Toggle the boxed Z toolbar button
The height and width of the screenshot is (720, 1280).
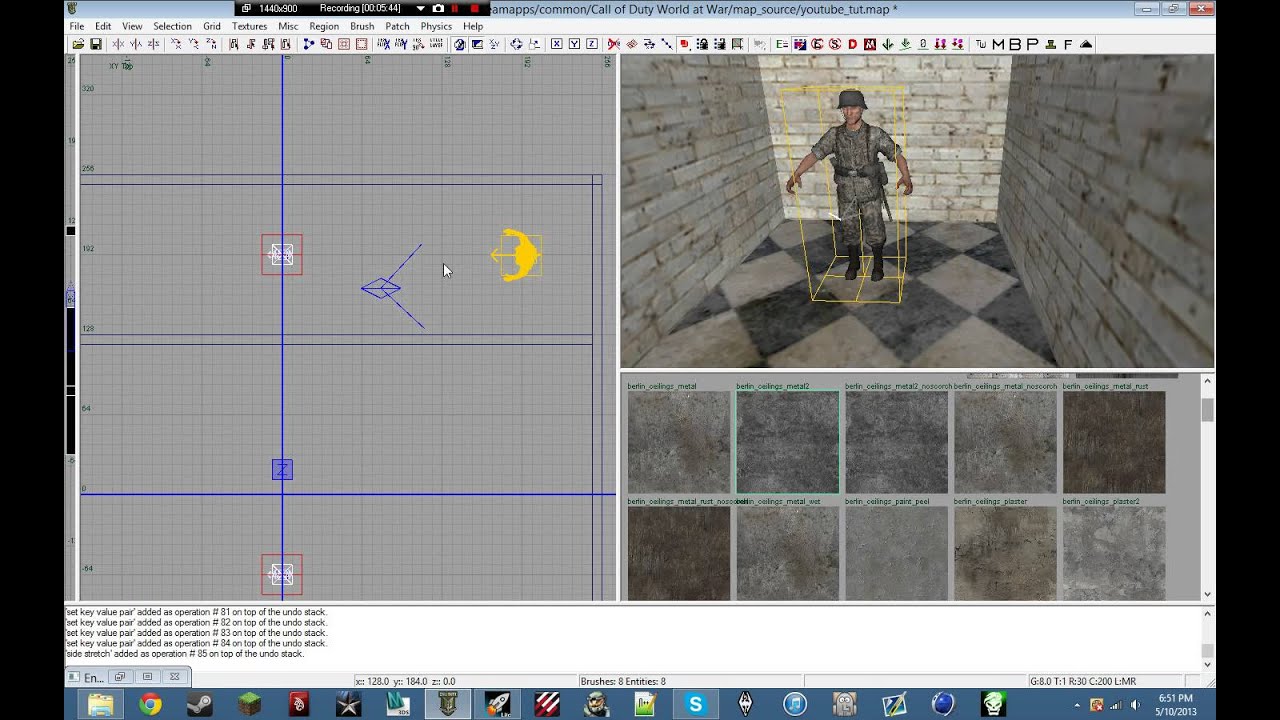(592, 44)
